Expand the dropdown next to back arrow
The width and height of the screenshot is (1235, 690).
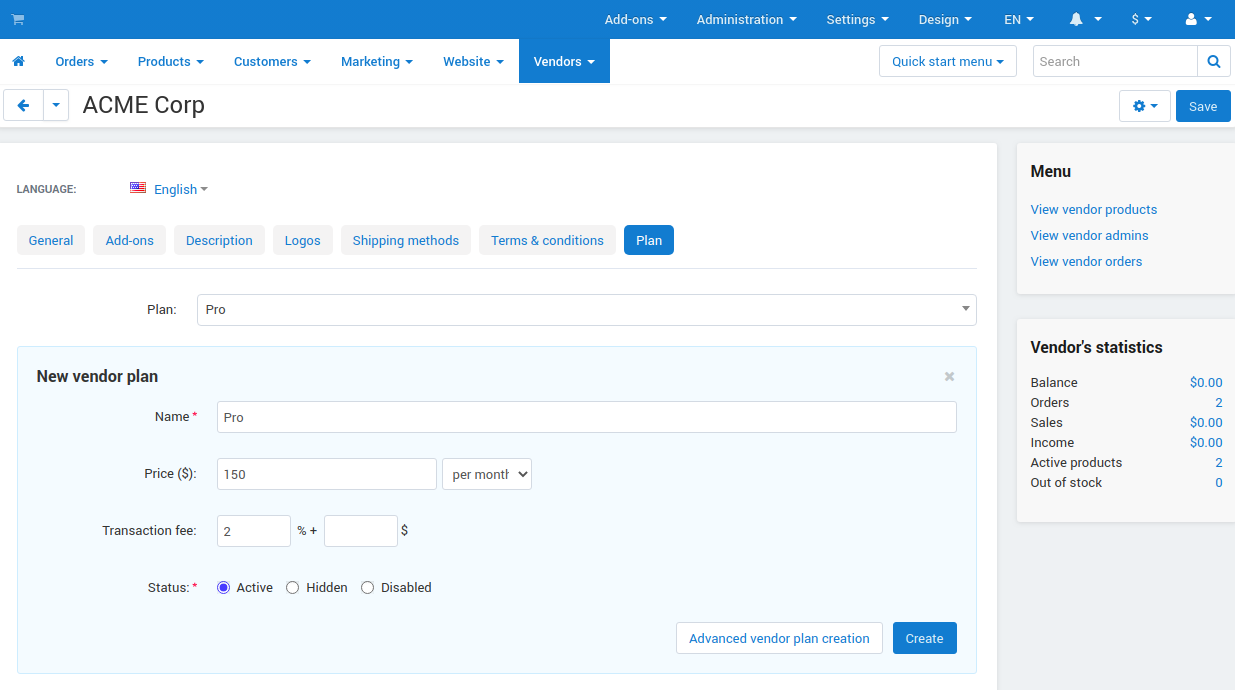56,105
